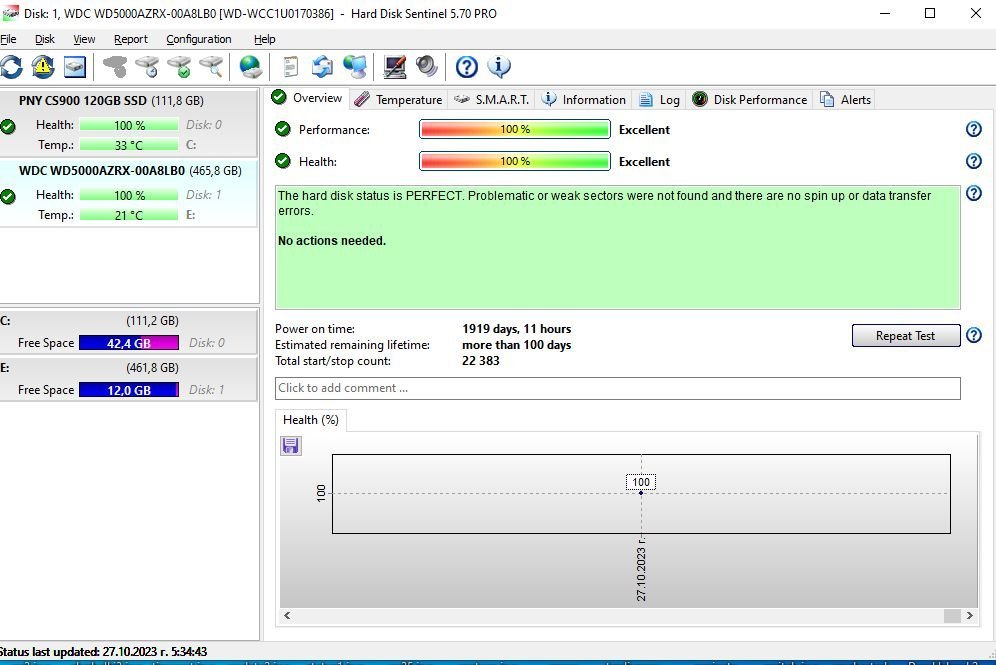
Task: Open the text report document icon
Action: pyautogui.click(x=291, y=67)
